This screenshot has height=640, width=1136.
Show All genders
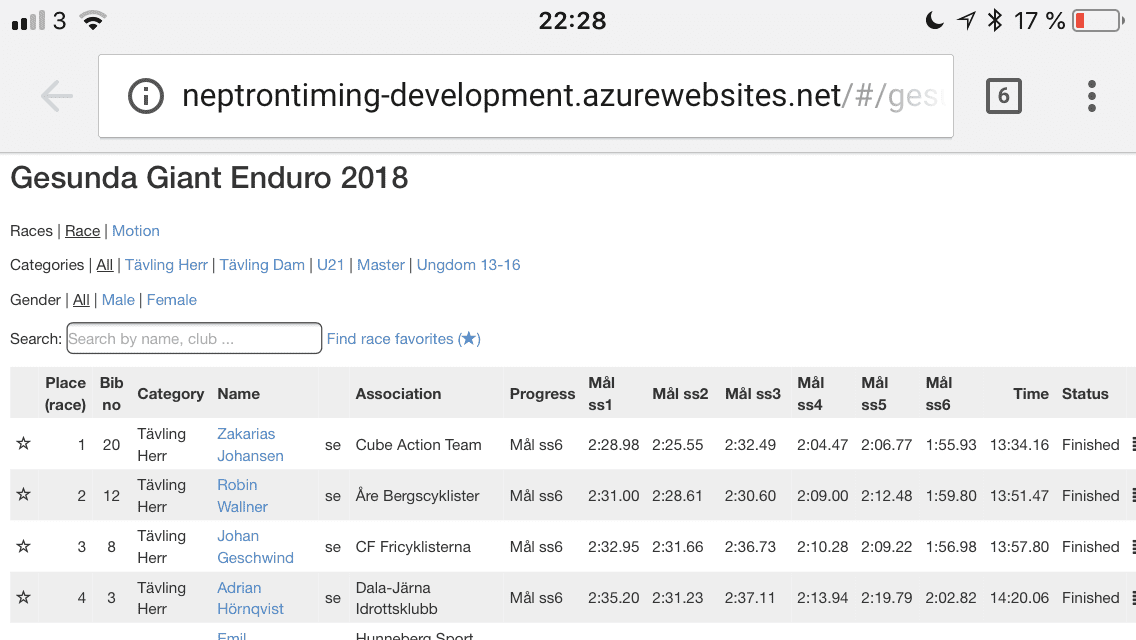pos(81,299)
